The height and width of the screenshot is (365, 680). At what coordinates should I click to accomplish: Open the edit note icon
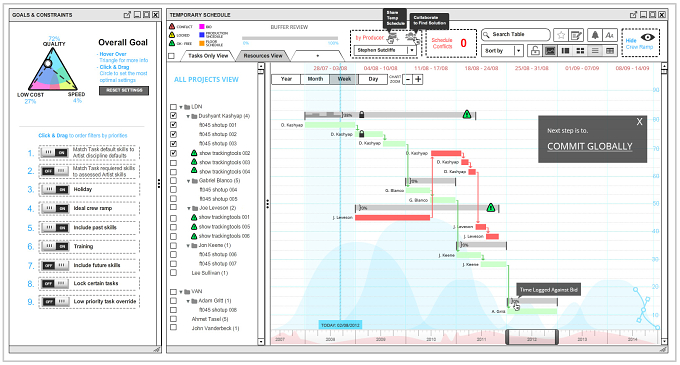pyautogui.click(x=576, y=35)
